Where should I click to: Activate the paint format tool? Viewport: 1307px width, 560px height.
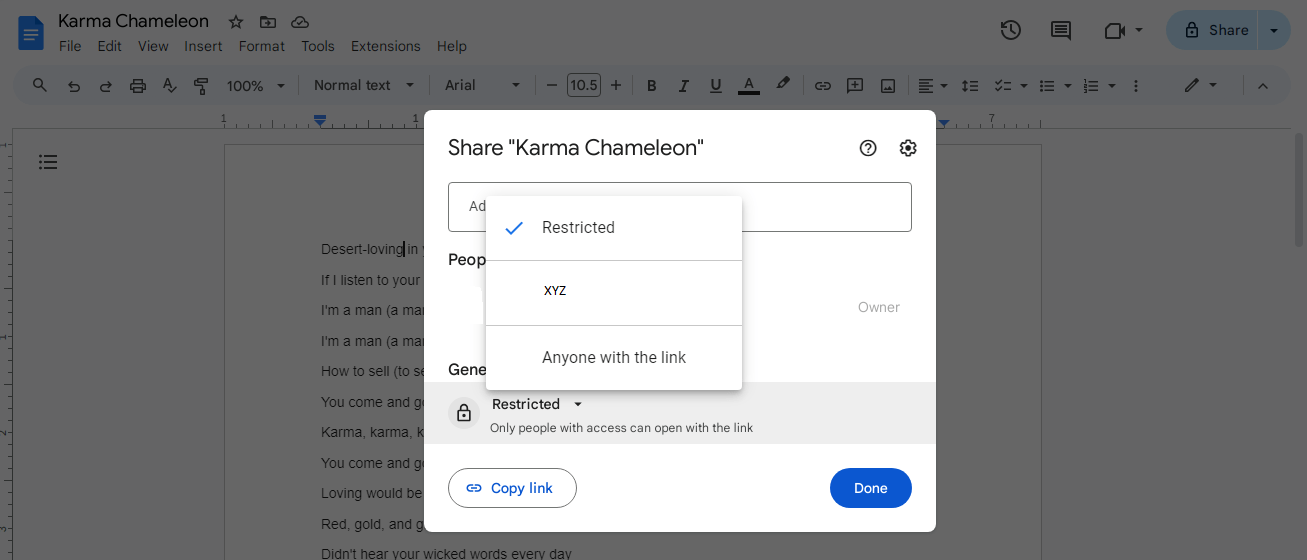click(x=201, y=86)
